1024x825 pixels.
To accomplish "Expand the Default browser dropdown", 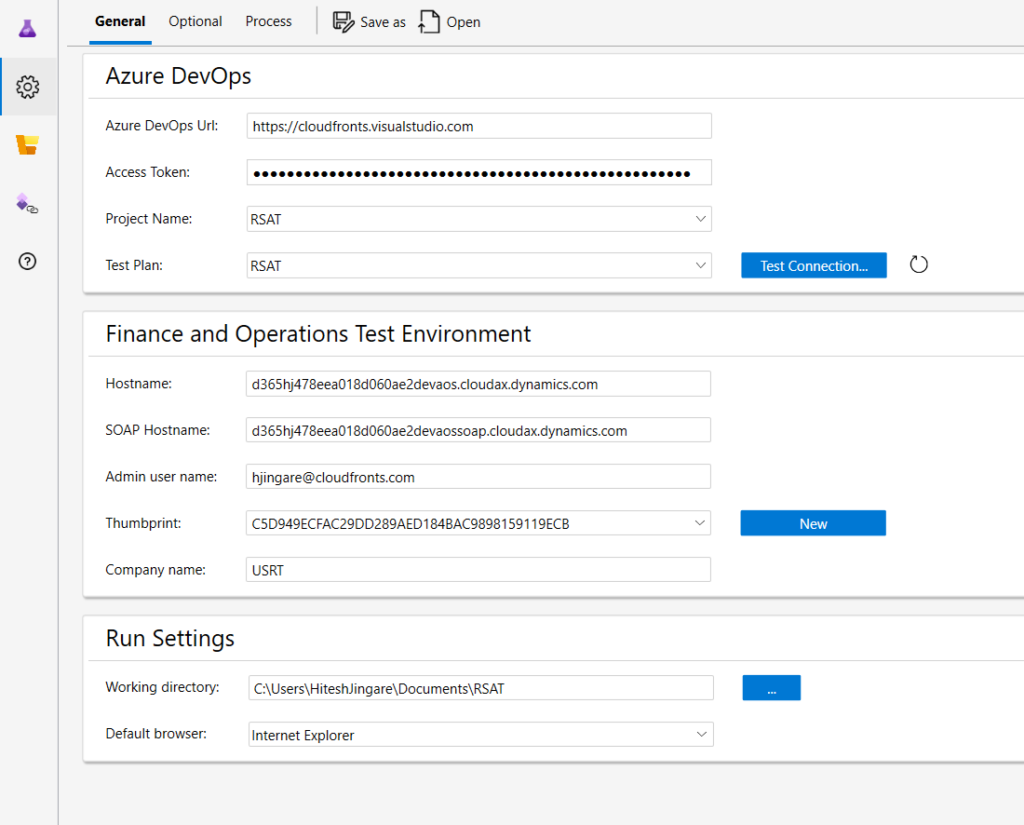I will pyautogui.click(x=701, y=734).
